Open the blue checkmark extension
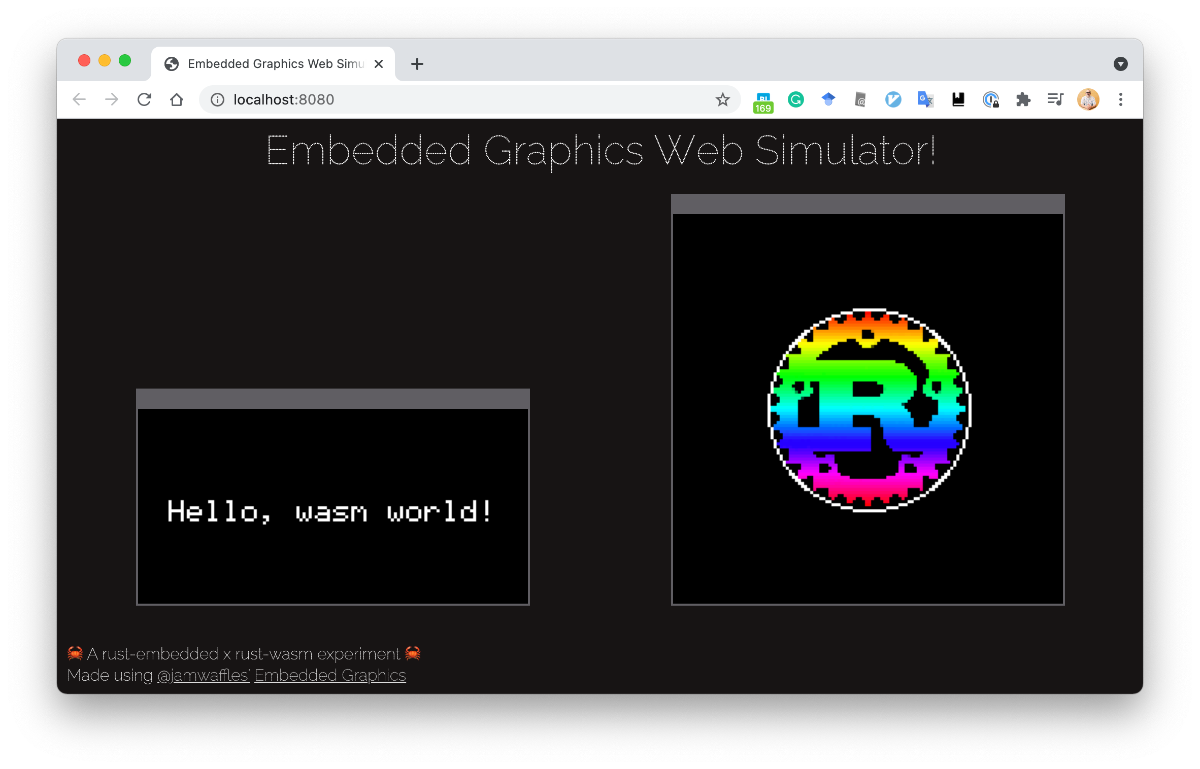Image resolution: width=1200 pixels, height=769 pixels. coord(893,100)
